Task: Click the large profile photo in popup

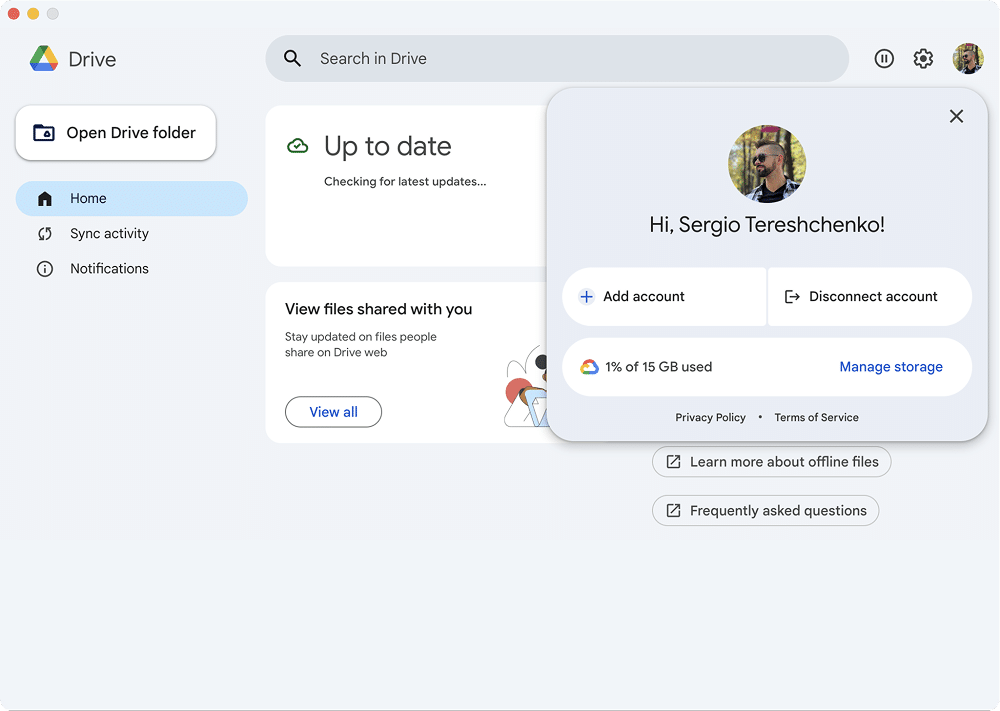Action: (x=767, y=164)
